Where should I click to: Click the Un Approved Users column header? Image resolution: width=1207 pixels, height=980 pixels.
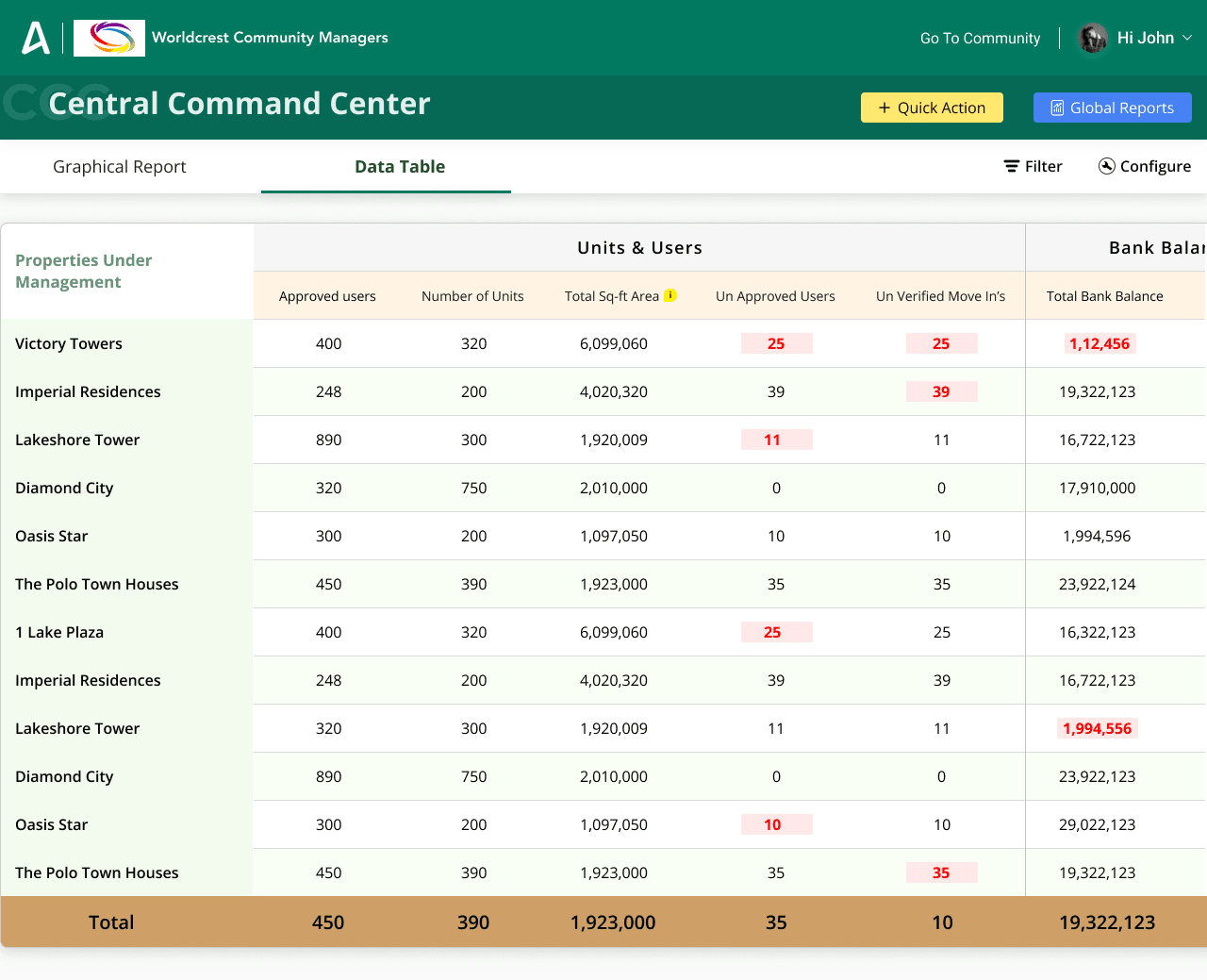coord(775,296)
